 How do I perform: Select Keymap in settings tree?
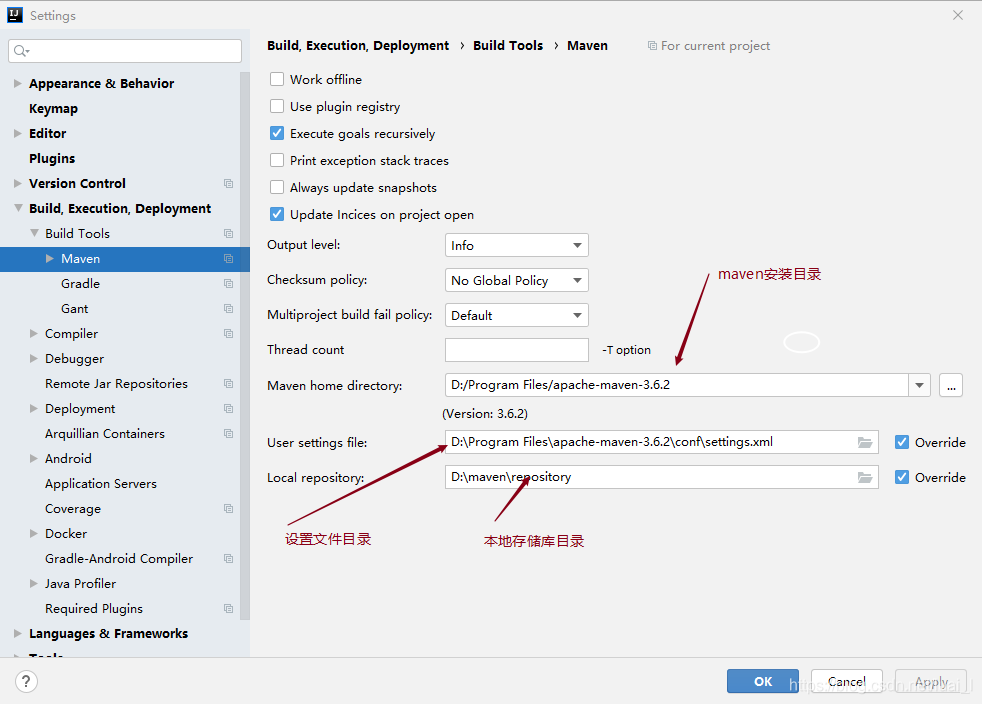[53, 108]
